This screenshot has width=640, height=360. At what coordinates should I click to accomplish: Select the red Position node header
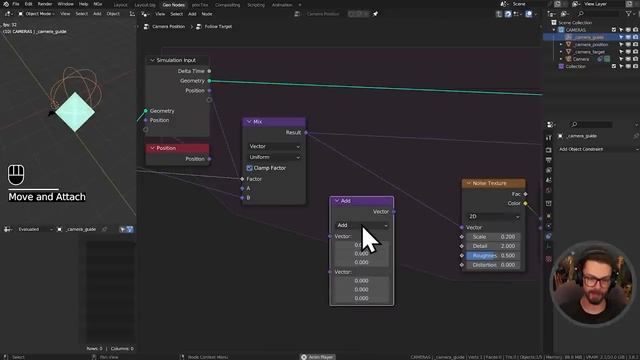click(178, 148)
